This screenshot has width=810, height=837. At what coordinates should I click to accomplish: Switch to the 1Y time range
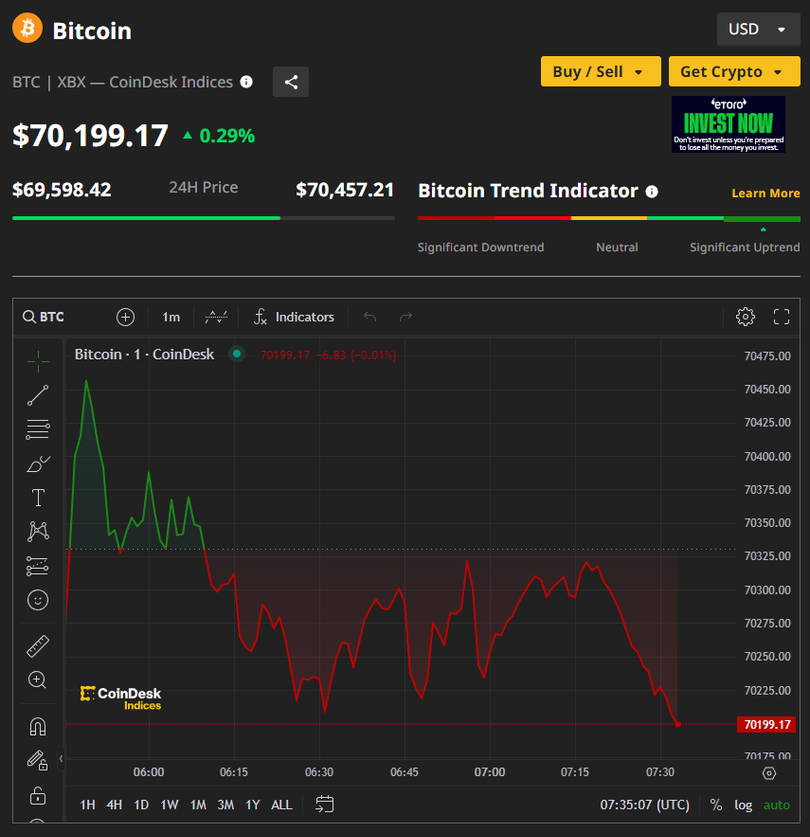(x=253, y=804)
